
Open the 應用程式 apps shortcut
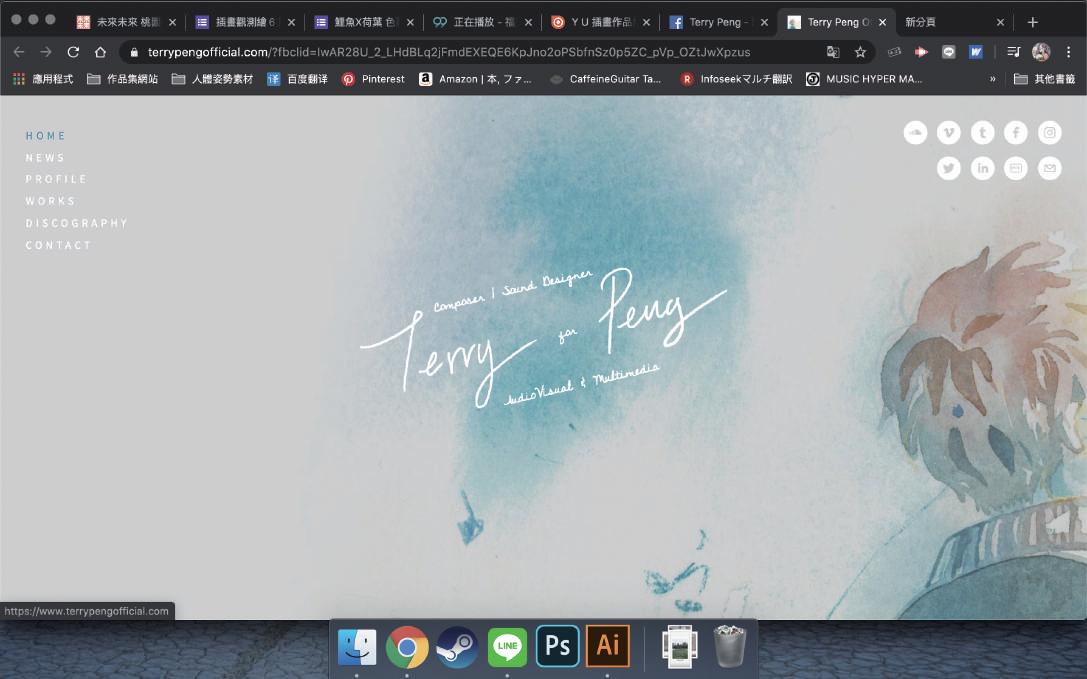43,79
